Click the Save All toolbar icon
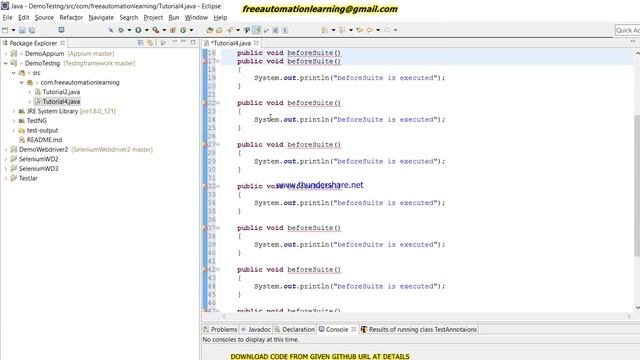Screen dimensions: 640x360 click(x=32, y=30)
